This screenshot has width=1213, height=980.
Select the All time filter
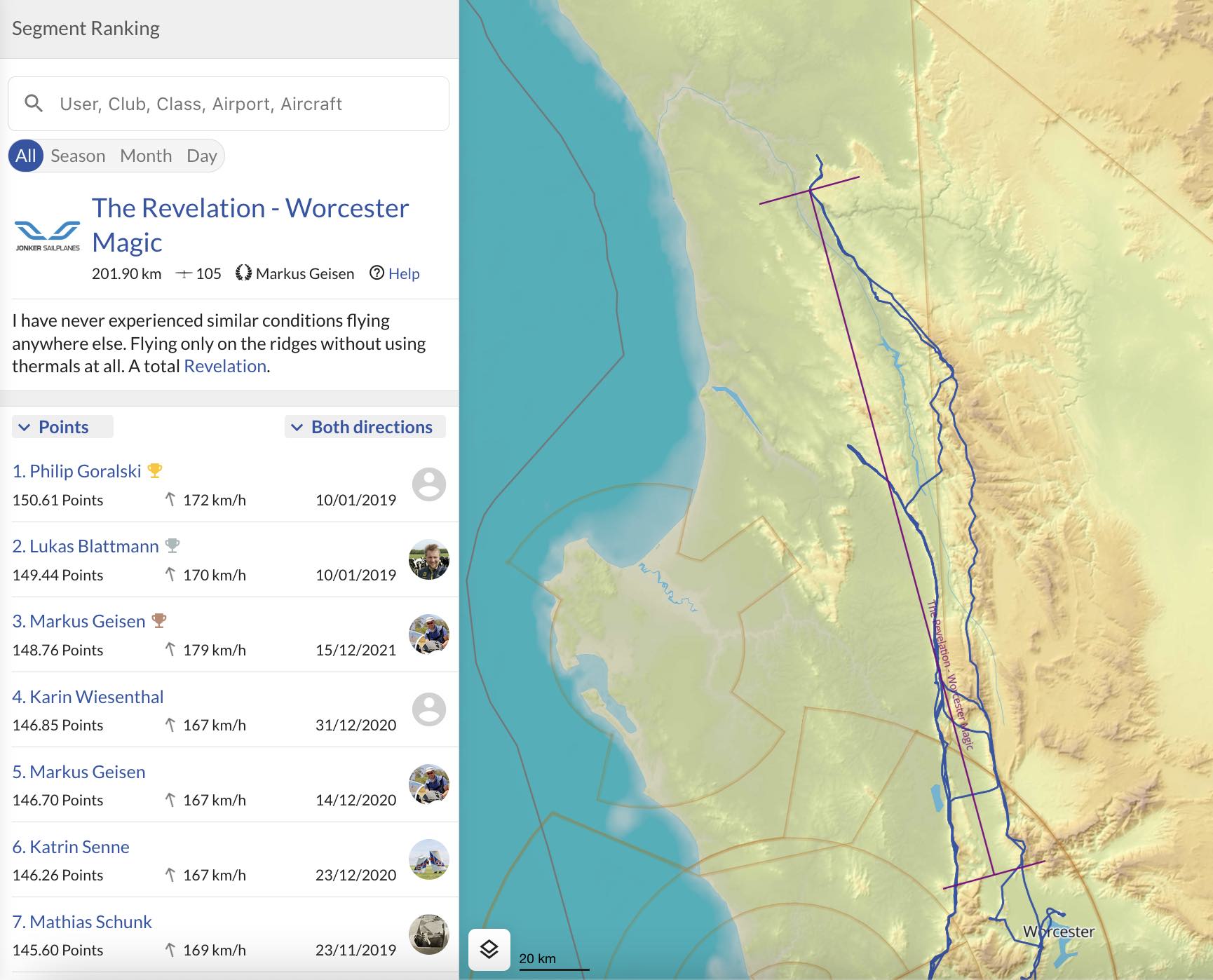point(26,156)
